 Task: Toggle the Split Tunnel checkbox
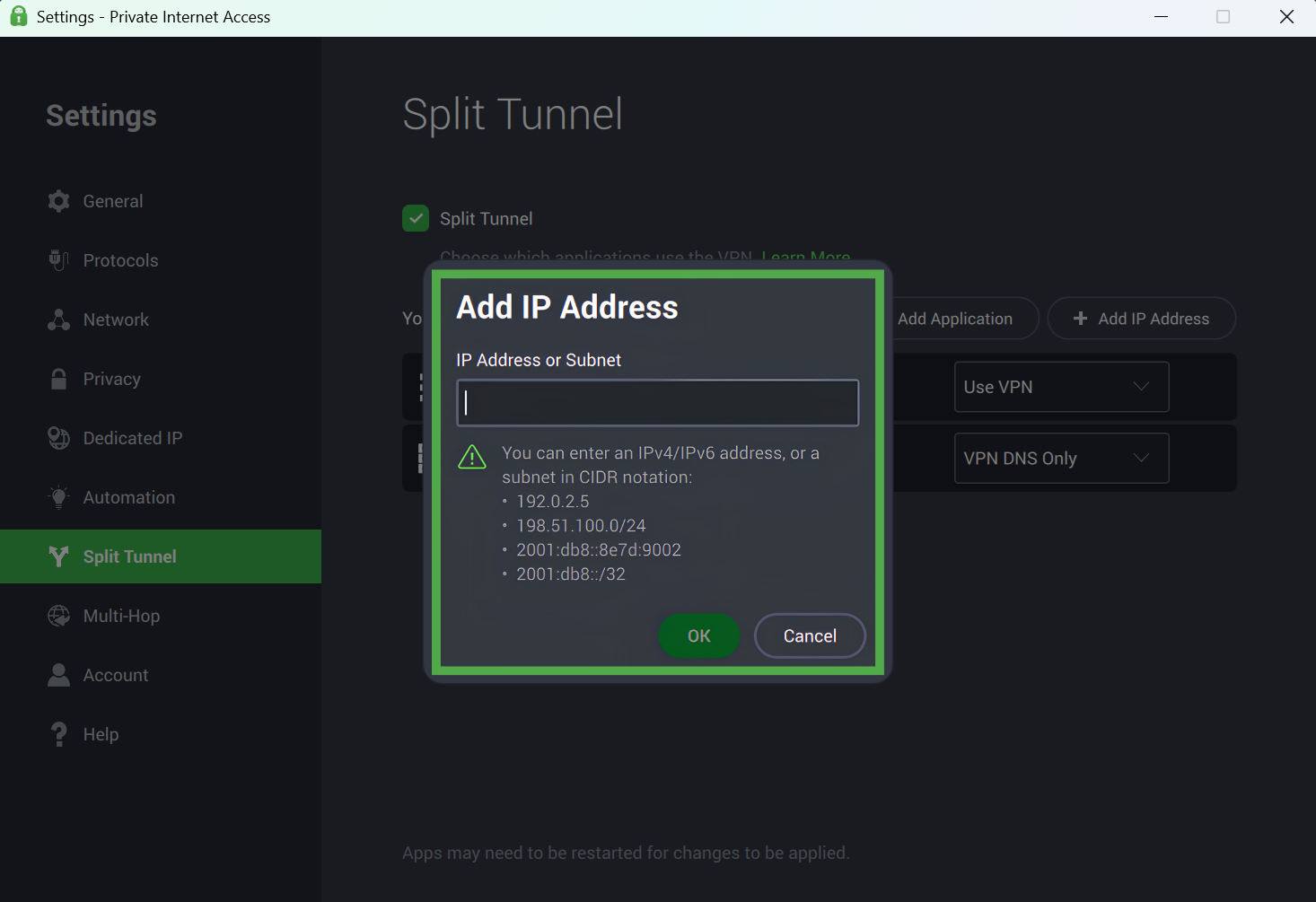coord(416,218)
